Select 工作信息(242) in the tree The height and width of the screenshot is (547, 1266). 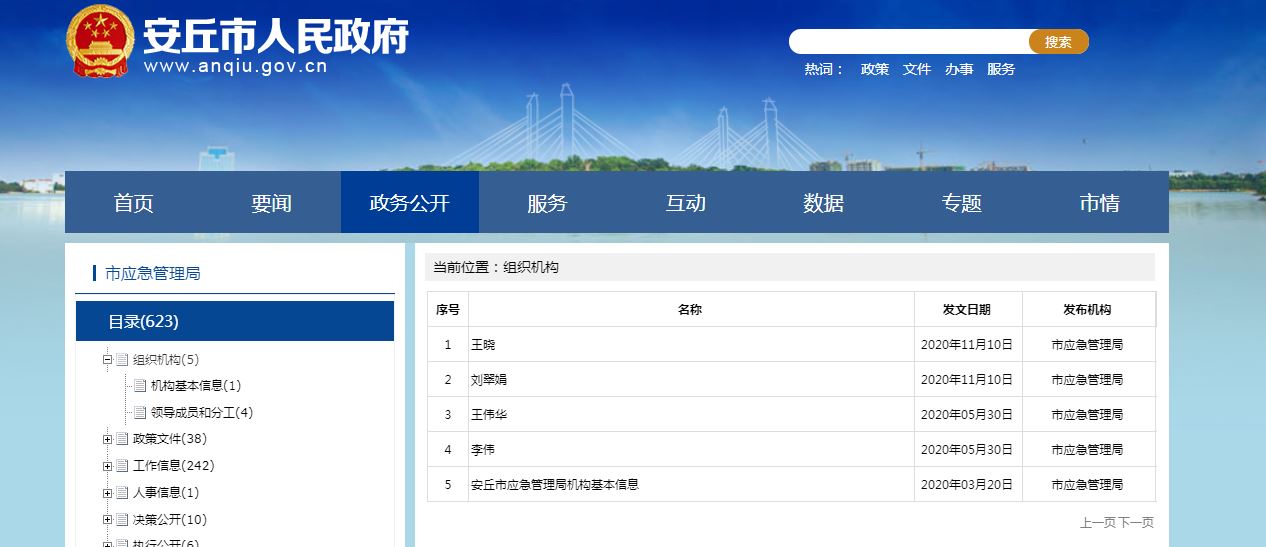pos(174,466)
